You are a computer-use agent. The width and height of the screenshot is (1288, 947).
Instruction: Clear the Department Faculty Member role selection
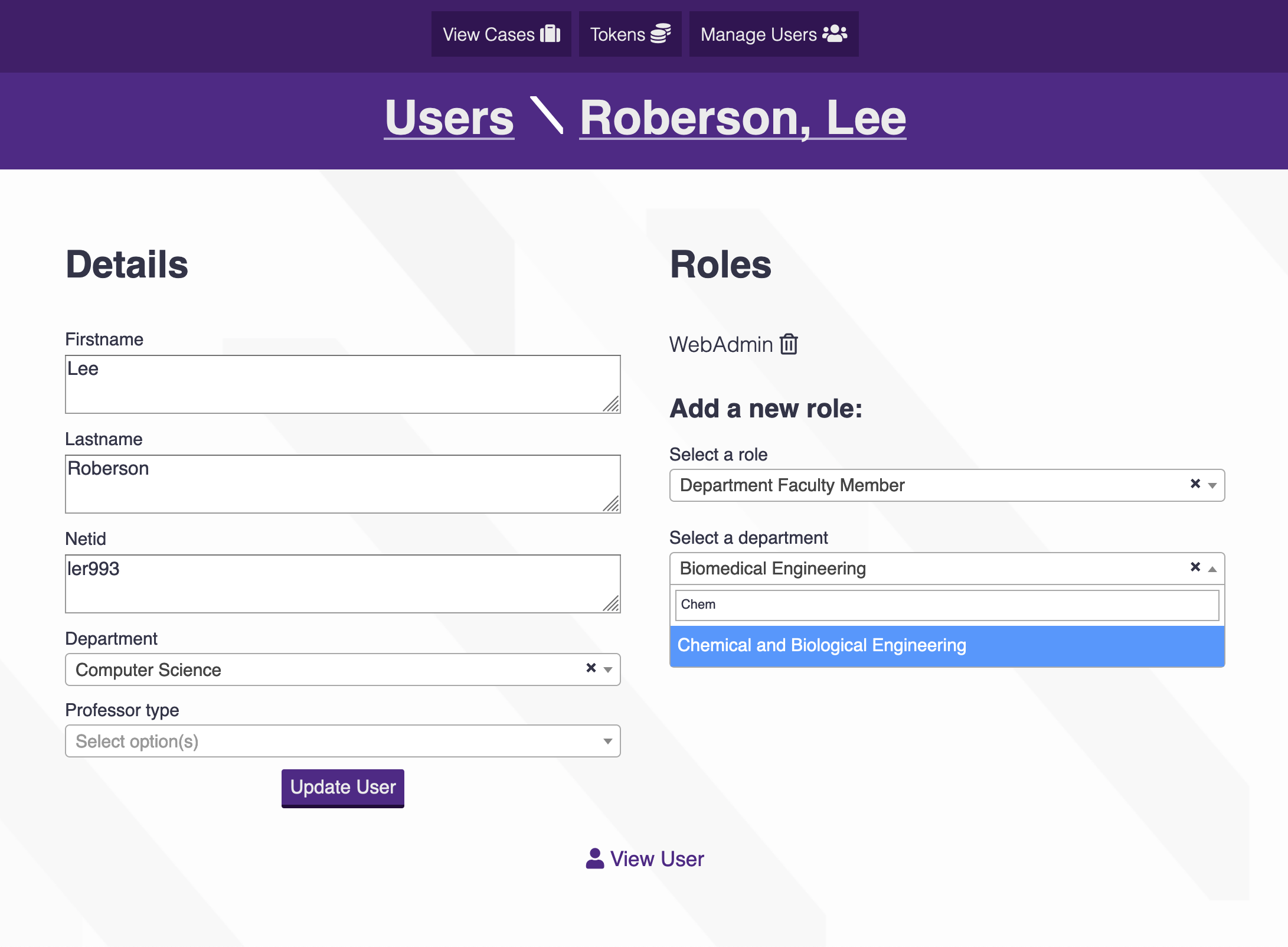point(1196,484)
